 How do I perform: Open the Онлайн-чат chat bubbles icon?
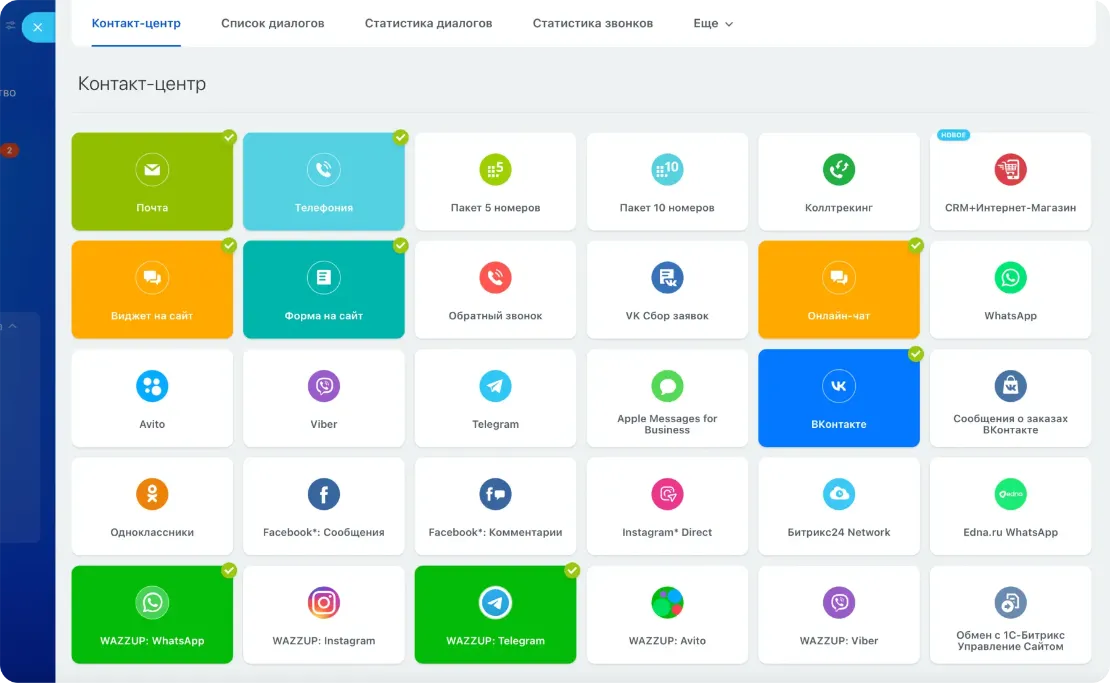(x=839, y=277)
